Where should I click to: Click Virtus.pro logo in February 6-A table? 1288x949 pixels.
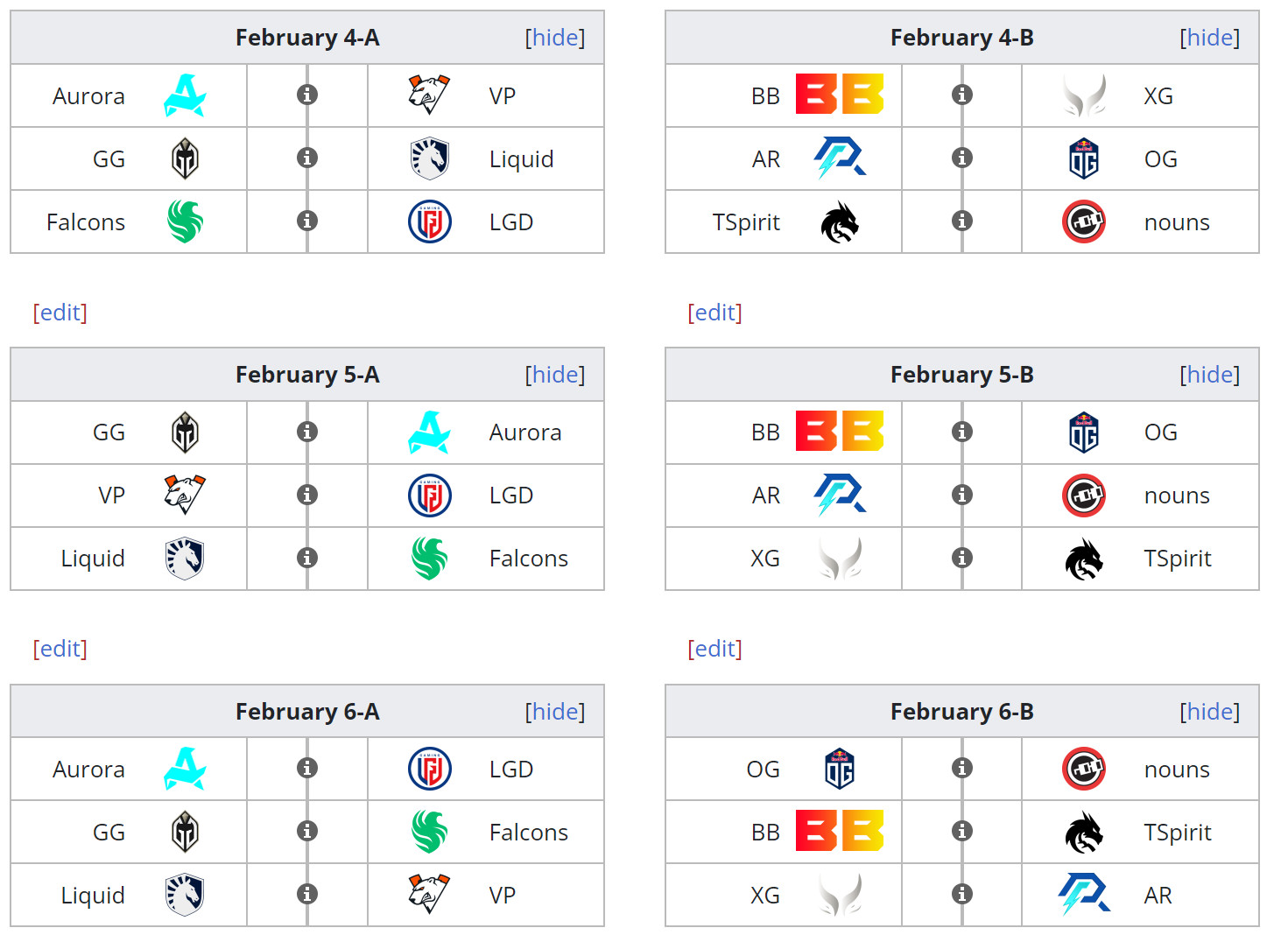point(429,894)
